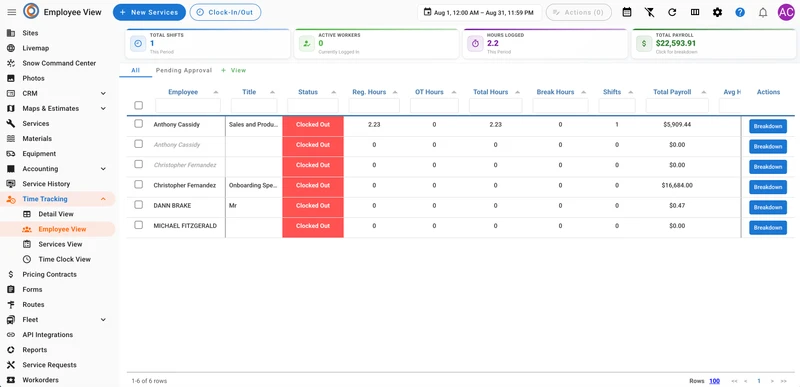Open Detail View submenu item
The width and height of the screenshot is (800, 387).
(56, 214)
